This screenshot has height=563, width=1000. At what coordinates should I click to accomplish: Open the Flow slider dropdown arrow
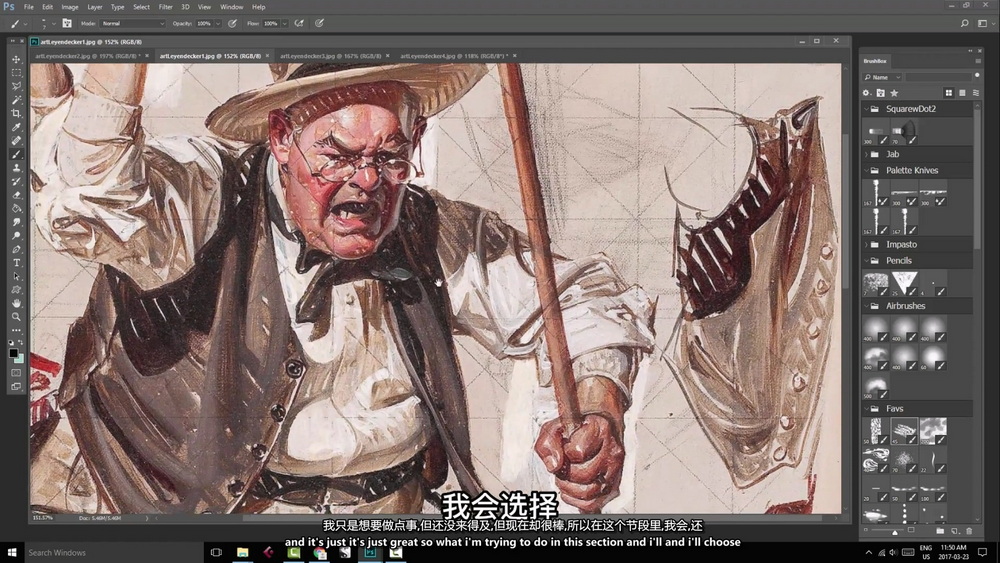pyautogui.click(x=284, y=24)
